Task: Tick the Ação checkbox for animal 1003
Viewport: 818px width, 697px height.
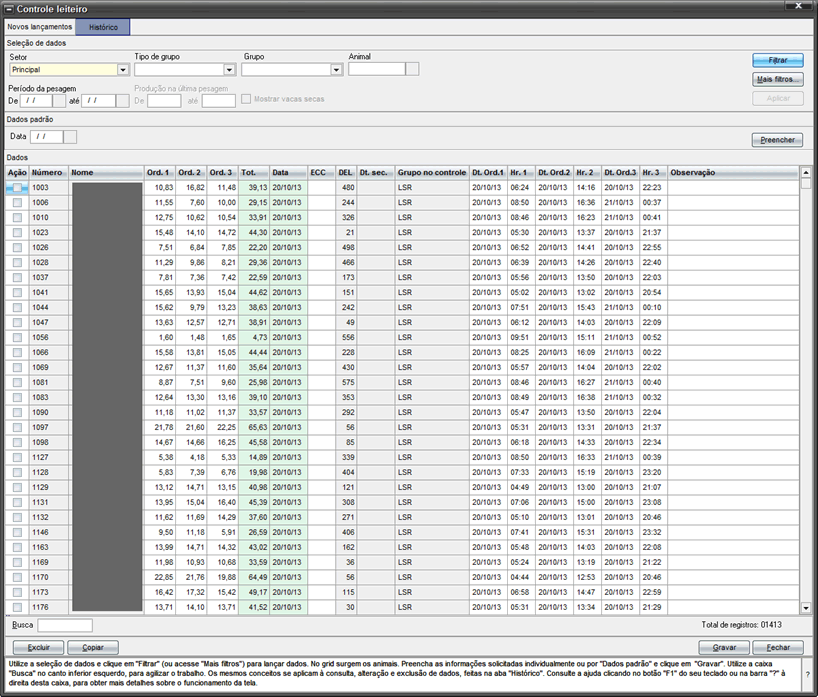Action: (x=17, y=187)
